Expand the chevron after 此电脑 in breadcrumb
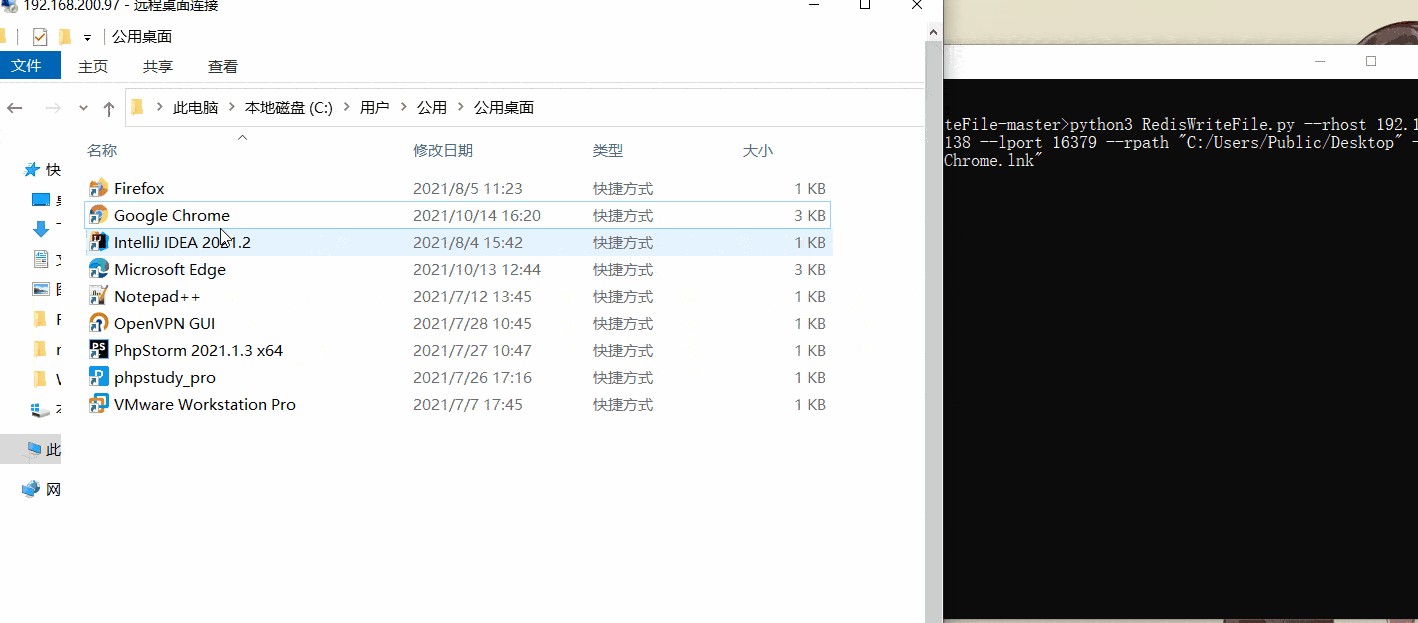 pos(232,107)
